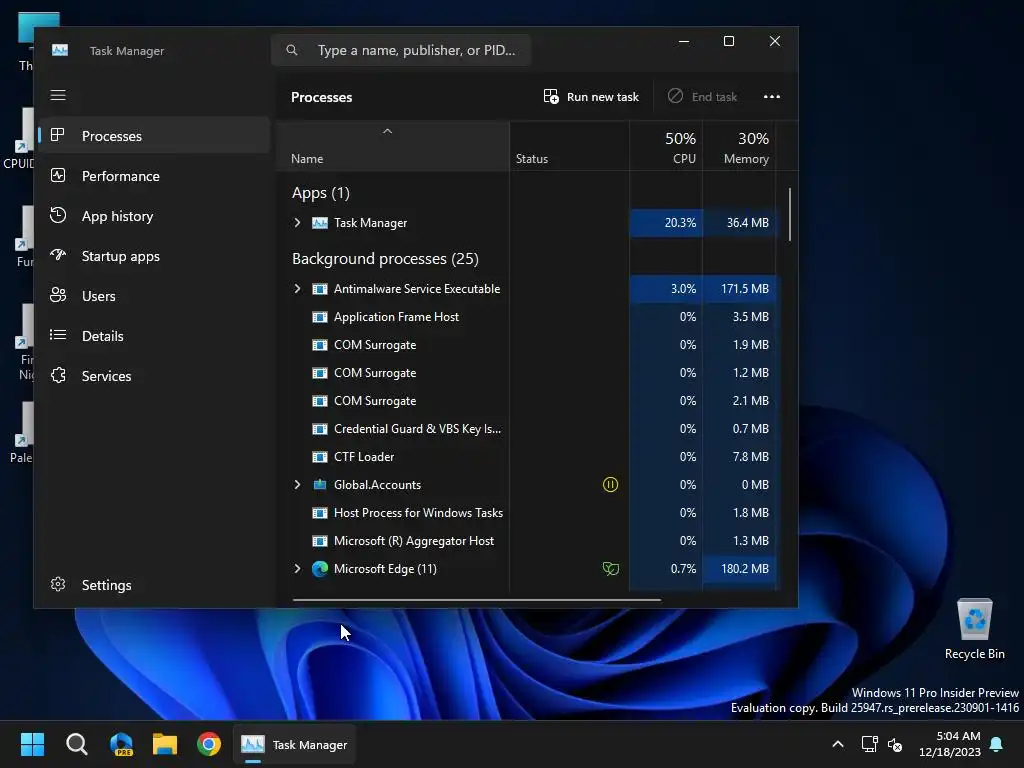Click the efficiency mode leaf icon for Edge
1024x768 pixels.
pos(610,569)
